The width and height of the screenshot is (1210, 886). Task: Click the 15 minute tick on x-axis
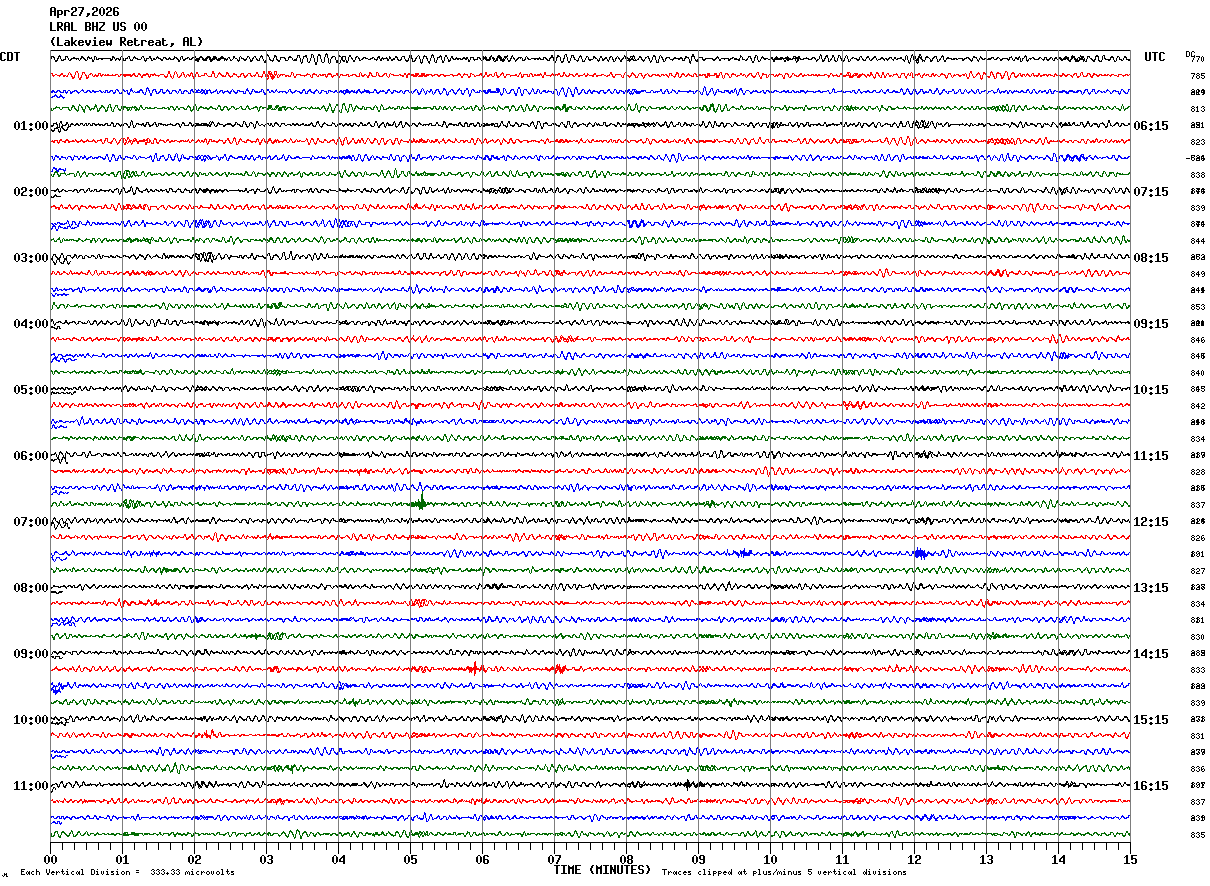point(1129,860)
